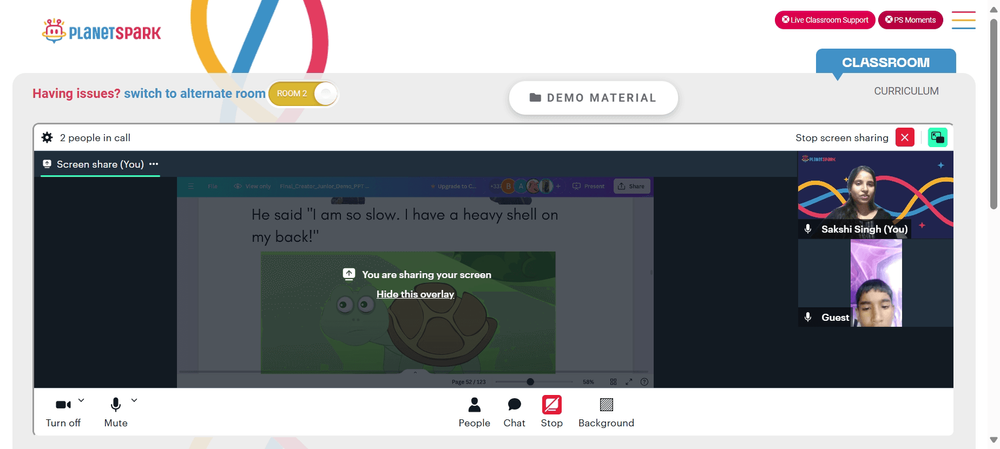Click Page 52 / 123 indicator in Canva

469,381
